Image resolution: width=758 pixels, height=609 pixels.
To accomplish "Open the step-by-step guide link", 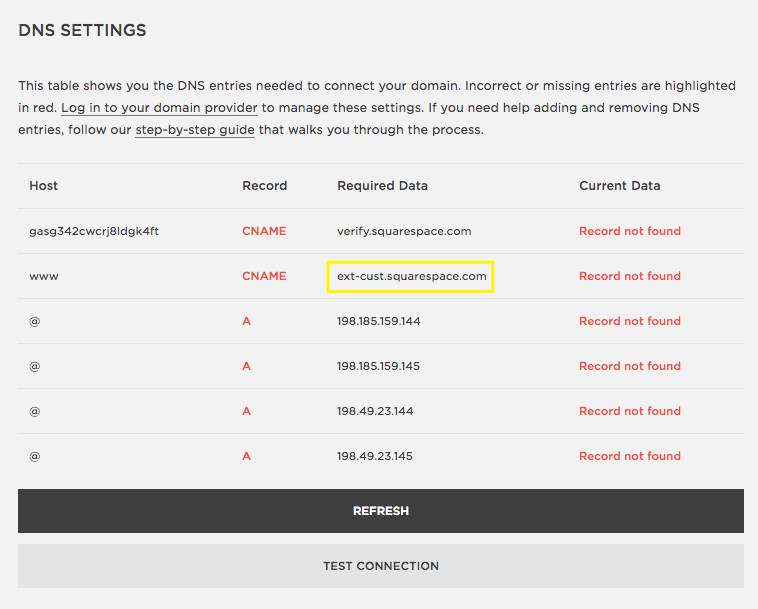I will pos(194,130).
